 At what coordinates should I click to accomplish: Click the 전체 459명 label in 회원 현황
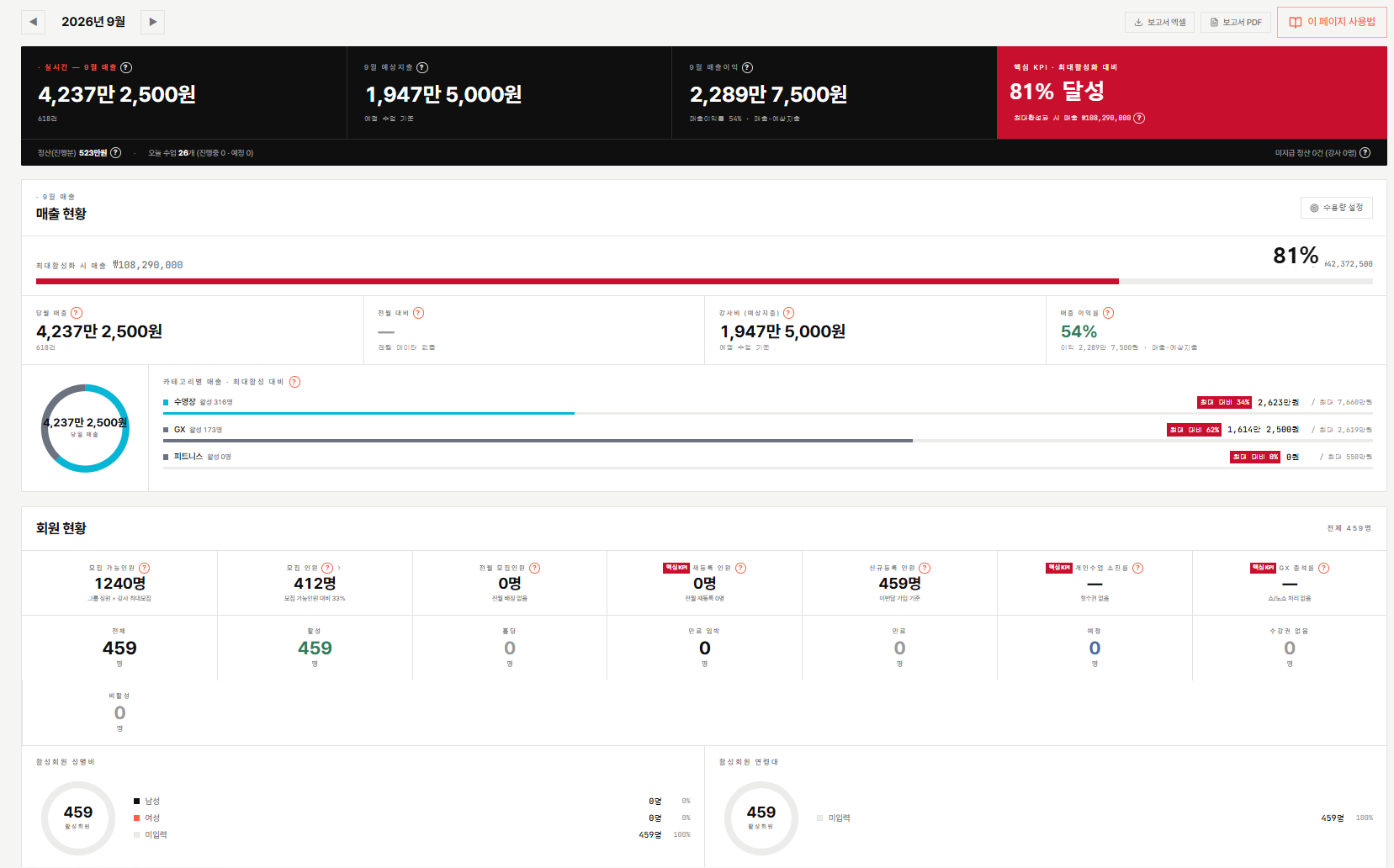(1349, 528)
